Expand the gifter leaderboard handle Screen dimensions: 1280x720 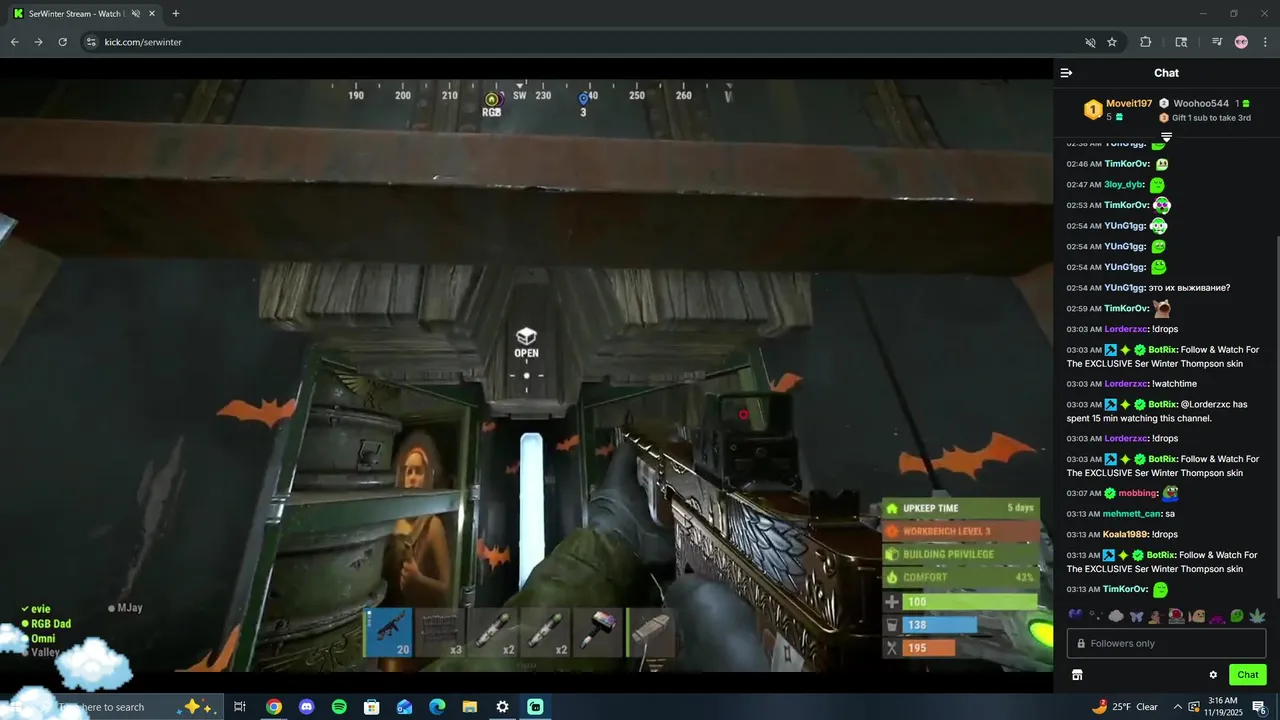click(1166, 137)
